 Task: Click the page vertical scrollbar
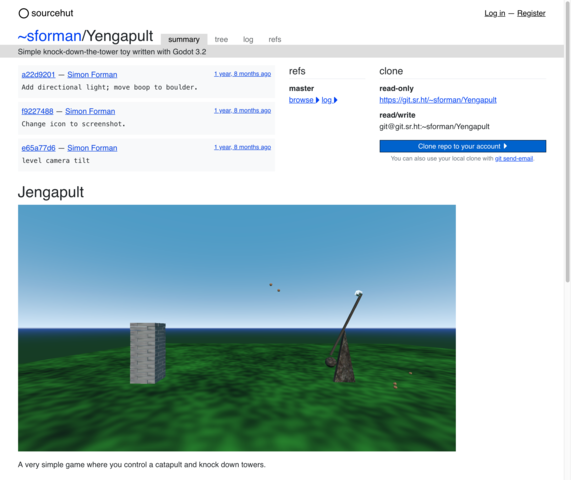(567, 142)
